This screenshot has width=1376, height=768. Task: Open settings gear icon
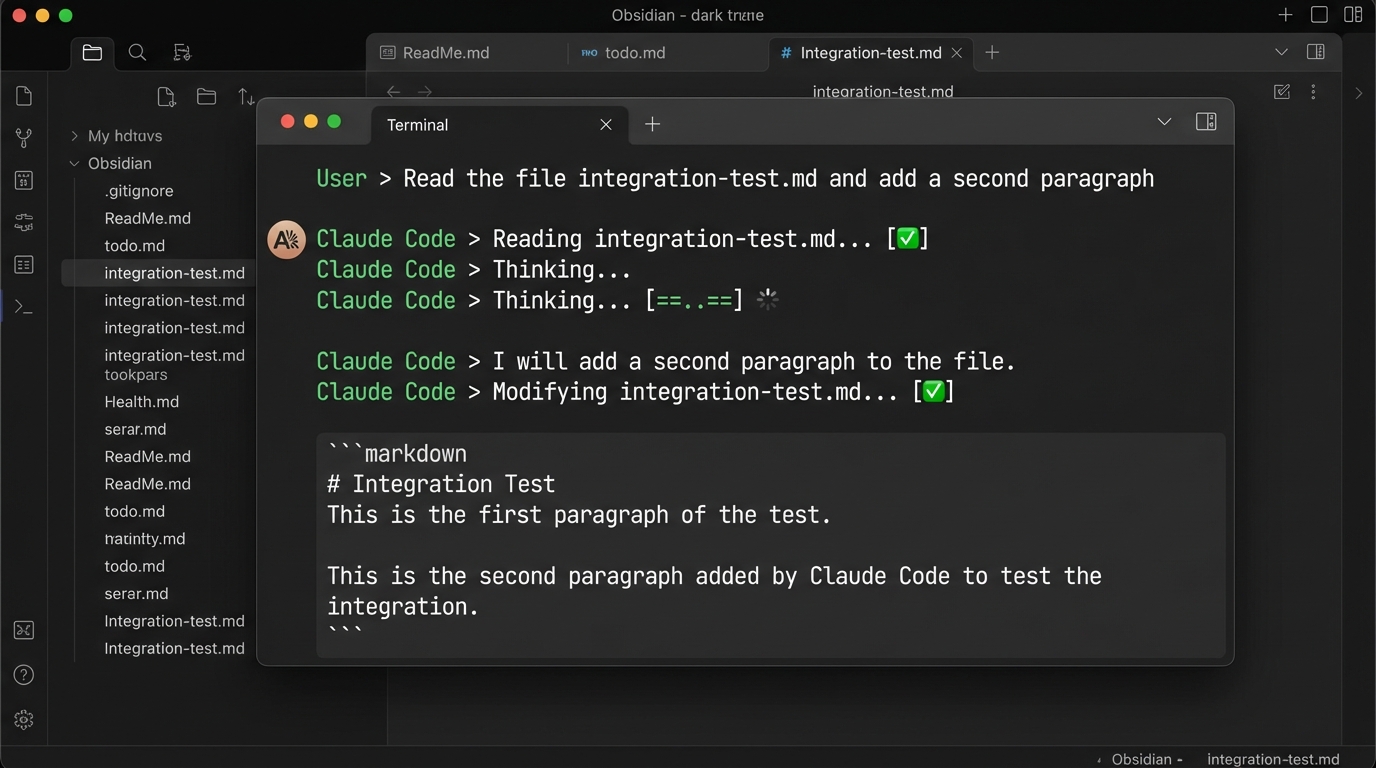tap(24, 719)
